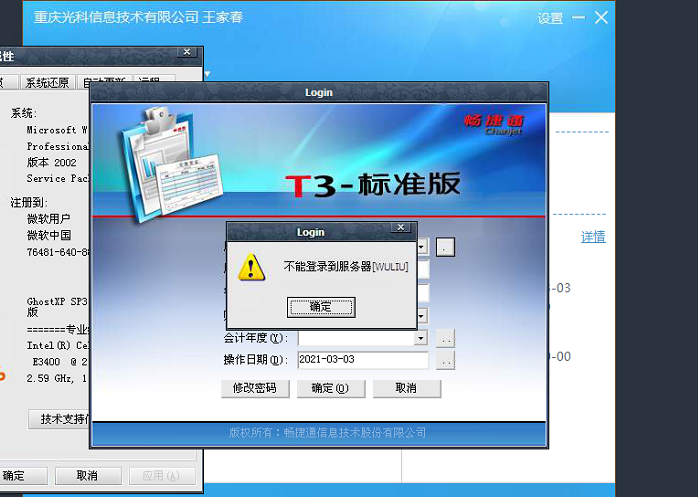This screenshot has width=698, height=497.
Task: Click the browse button beside 操作日期
Action: click(446, 360)
